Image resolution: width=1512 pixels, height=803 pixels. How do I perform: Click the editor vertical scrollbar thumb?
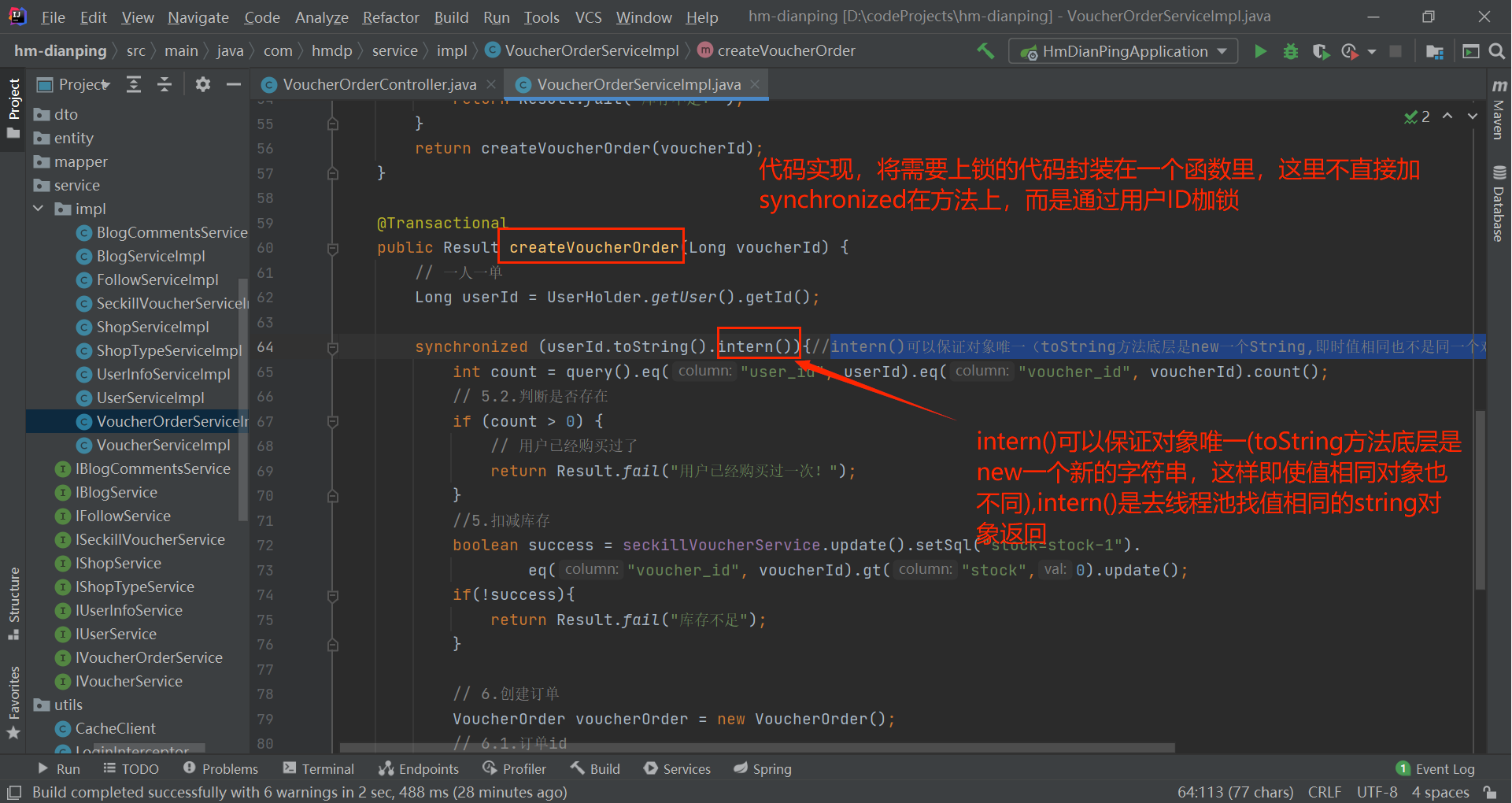pyautogui.click(x=1480, y=500)
